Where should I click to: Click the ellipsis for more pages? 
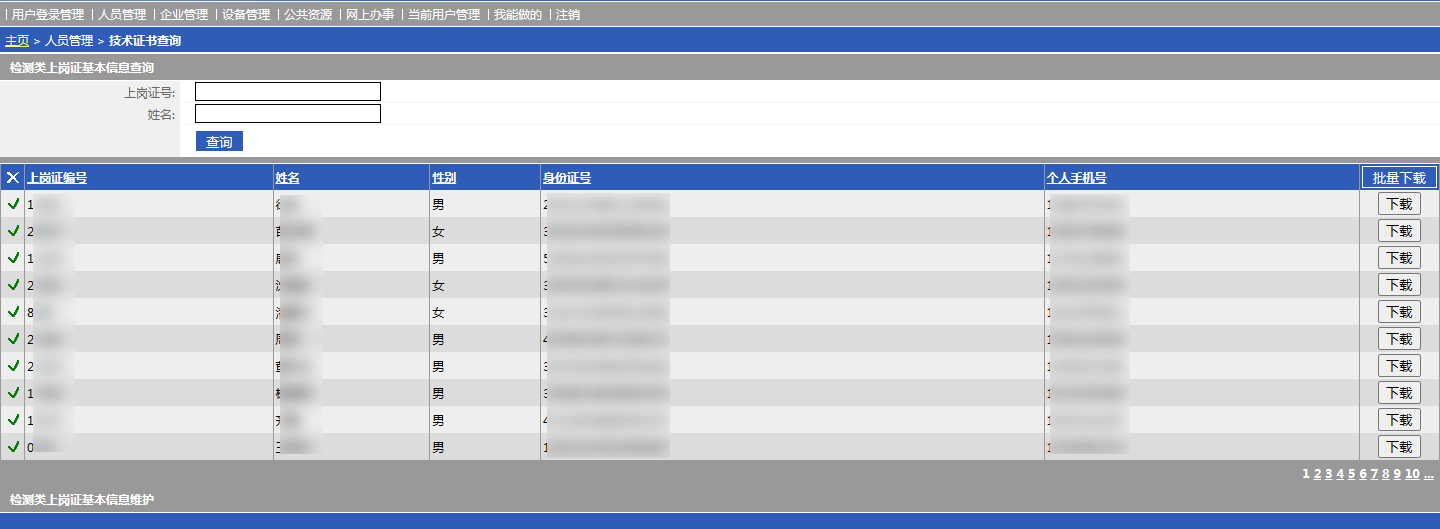[x=1428, y=474]
